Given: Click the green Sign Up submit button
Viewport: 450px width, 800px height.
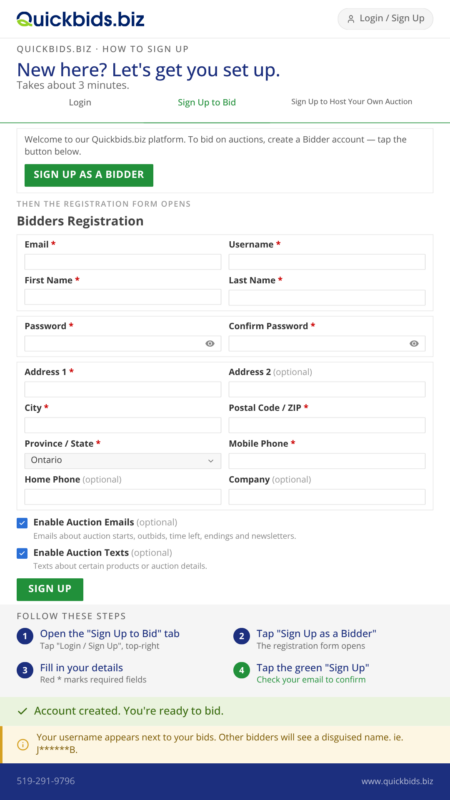Looking at the screenshot, I should (x=50, y=589).
